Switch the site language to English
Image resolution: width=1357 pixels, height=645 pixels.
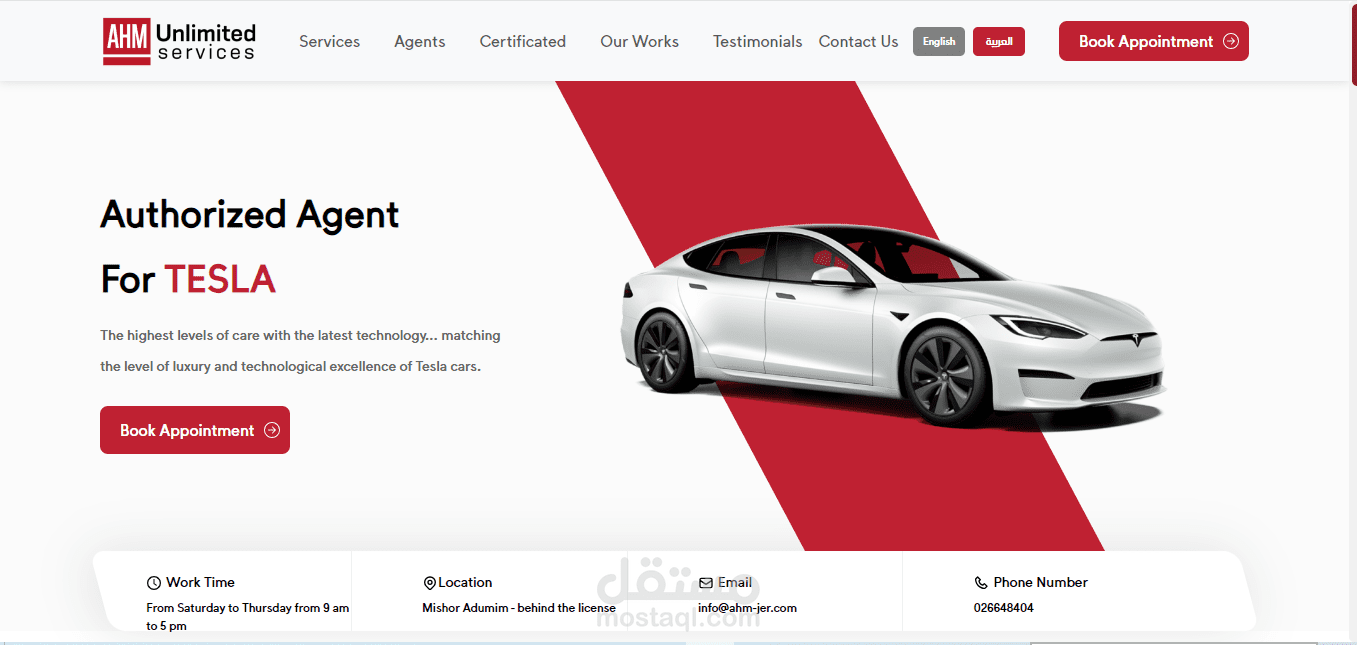(938, 41)
